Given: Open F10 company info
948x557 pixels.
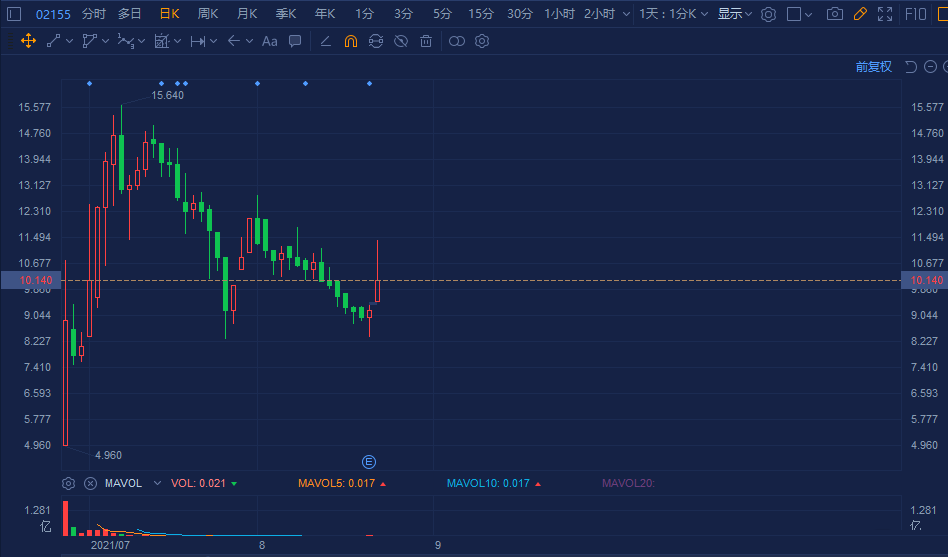Looking at the screenshot, I should [x=916, y=14].
